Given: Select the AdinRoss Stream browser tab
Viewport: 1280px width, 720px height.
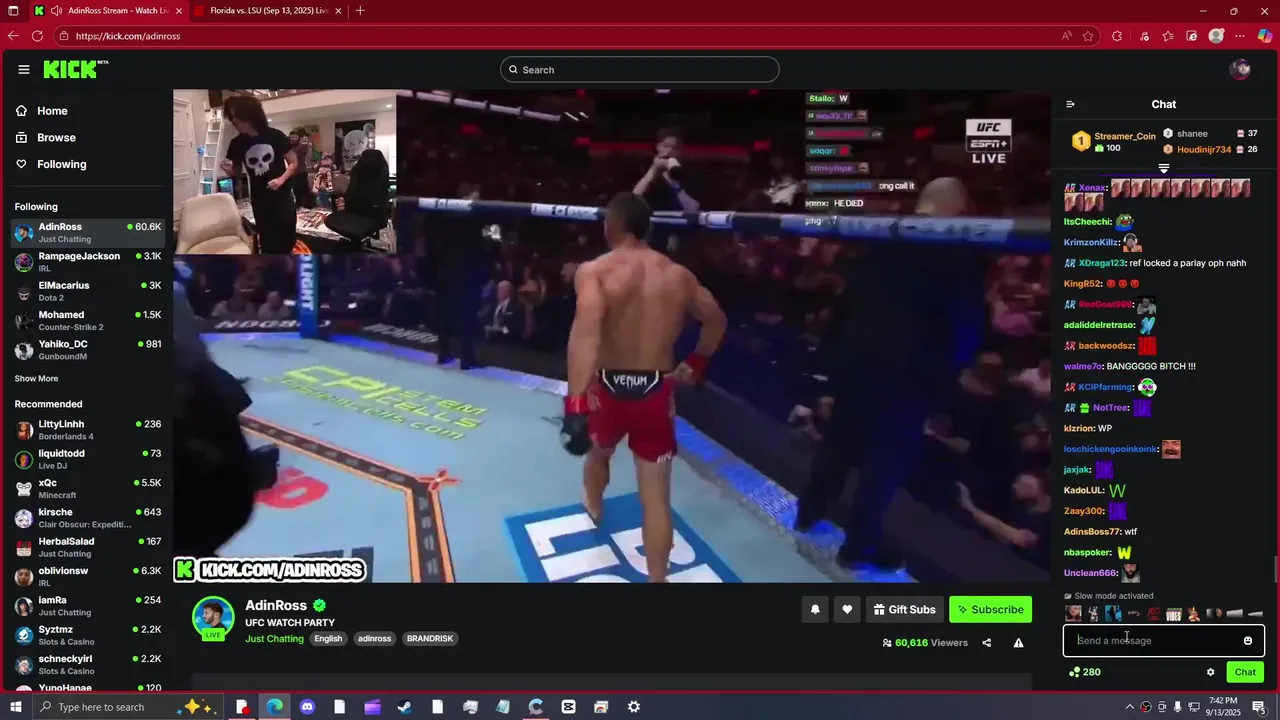Looking at the screenshot, I should point(108,11).
